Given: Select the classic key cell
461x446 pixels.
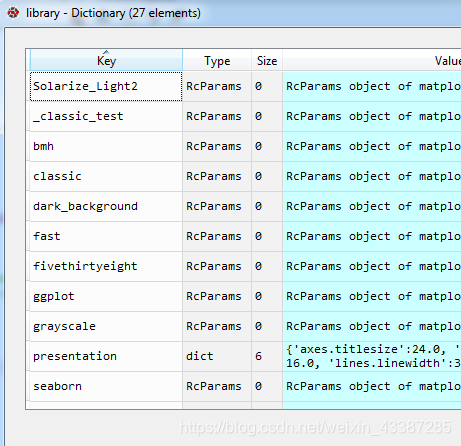Looking at the screenshot, I should pos(106,176).
